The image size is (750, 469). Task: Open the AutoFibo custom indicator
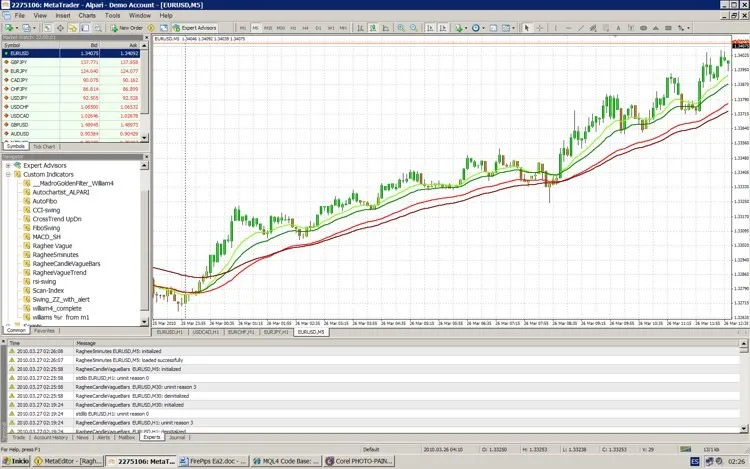point(46,201)
